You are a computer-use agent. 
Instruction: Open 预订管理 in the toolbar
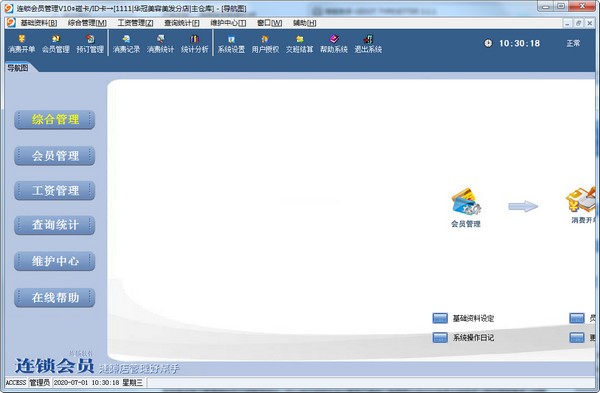(90, 44)
